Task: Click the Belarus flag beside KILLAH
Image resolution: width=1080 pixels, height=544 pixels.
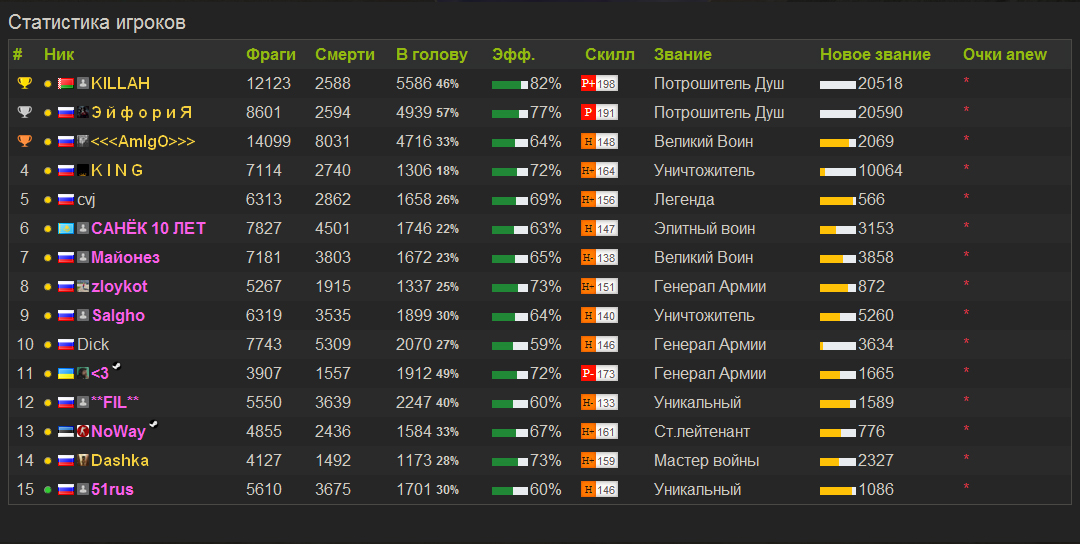Action: (66, 84)
